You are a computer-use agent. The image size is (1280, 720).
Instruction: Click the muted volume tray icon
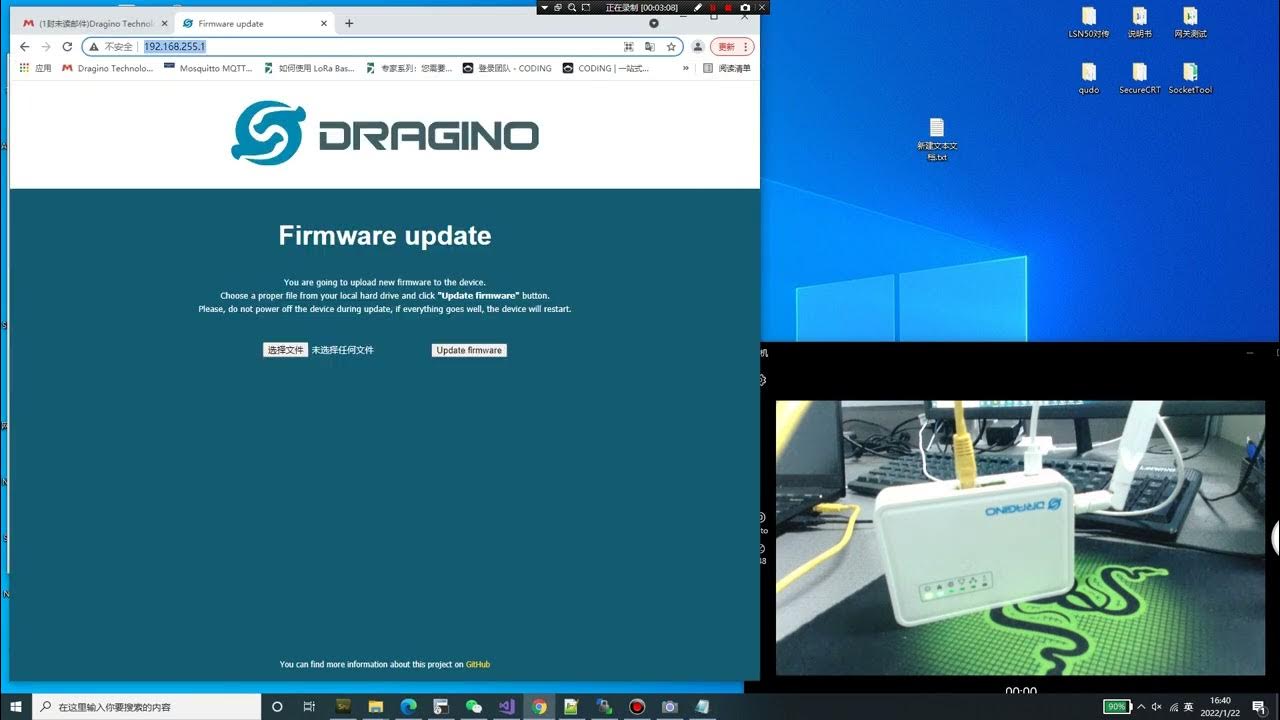(x=1158, y=706)
